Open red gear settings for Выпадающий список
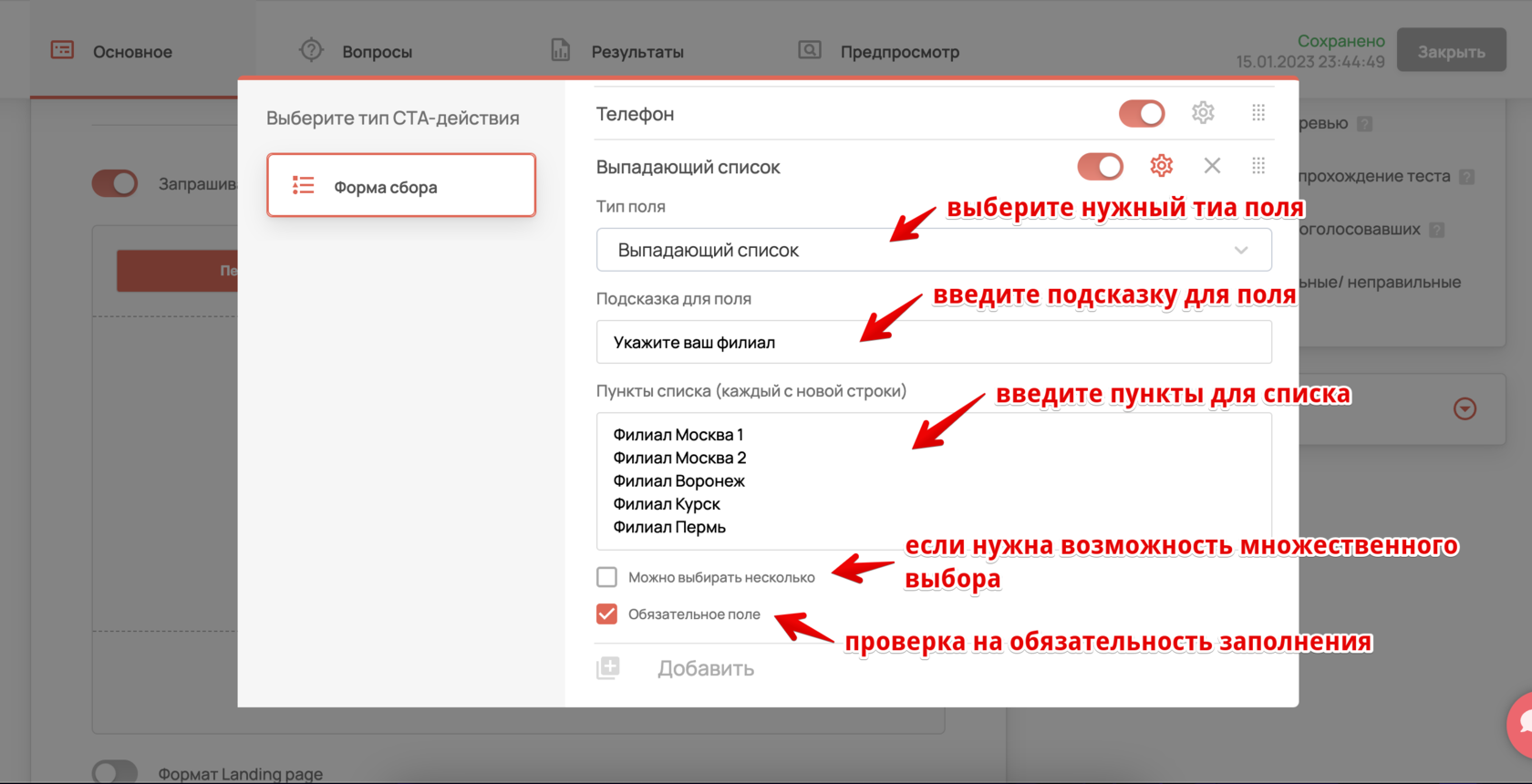1532x784 pixels. click(1161, 166)
